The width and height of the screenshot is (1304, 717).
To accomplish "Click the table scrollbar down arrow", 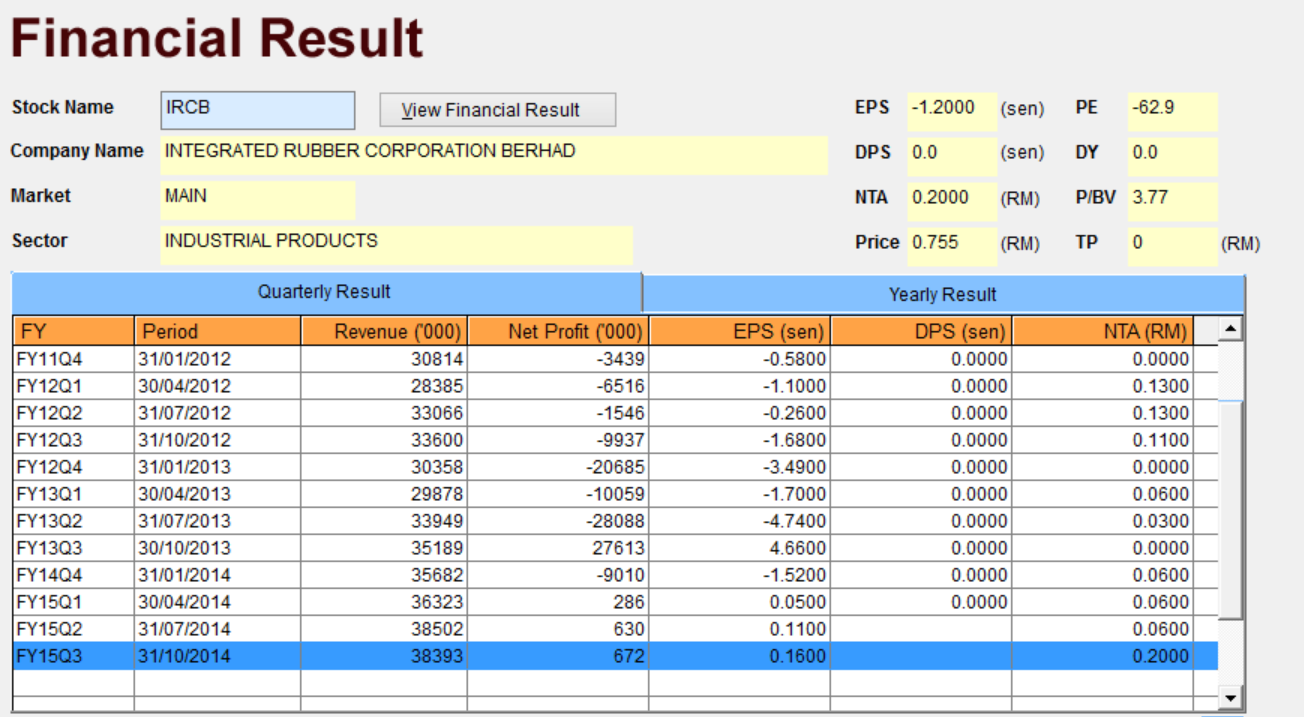I will (x=1231, y=699).
